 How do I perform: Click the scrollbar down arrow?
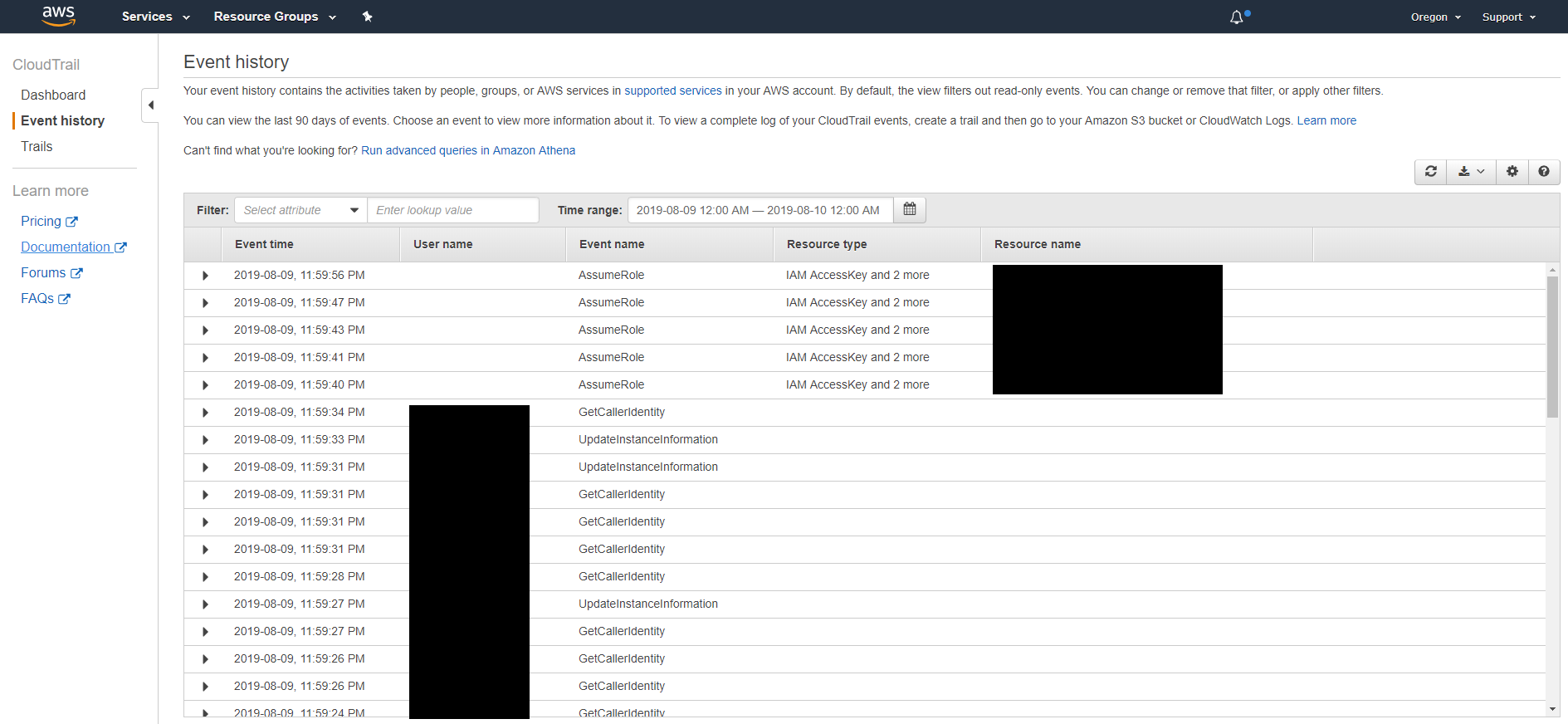point(1552,709)
